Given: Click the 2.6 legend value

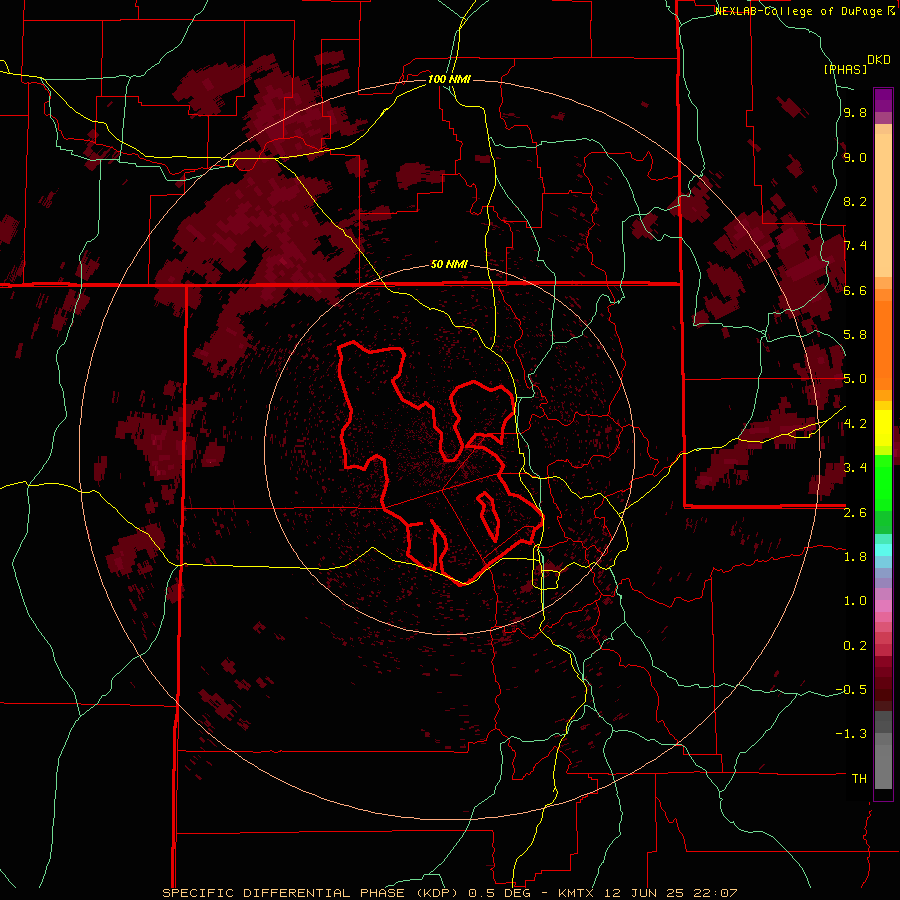Looking at the screenshot, I should point(855,513).
